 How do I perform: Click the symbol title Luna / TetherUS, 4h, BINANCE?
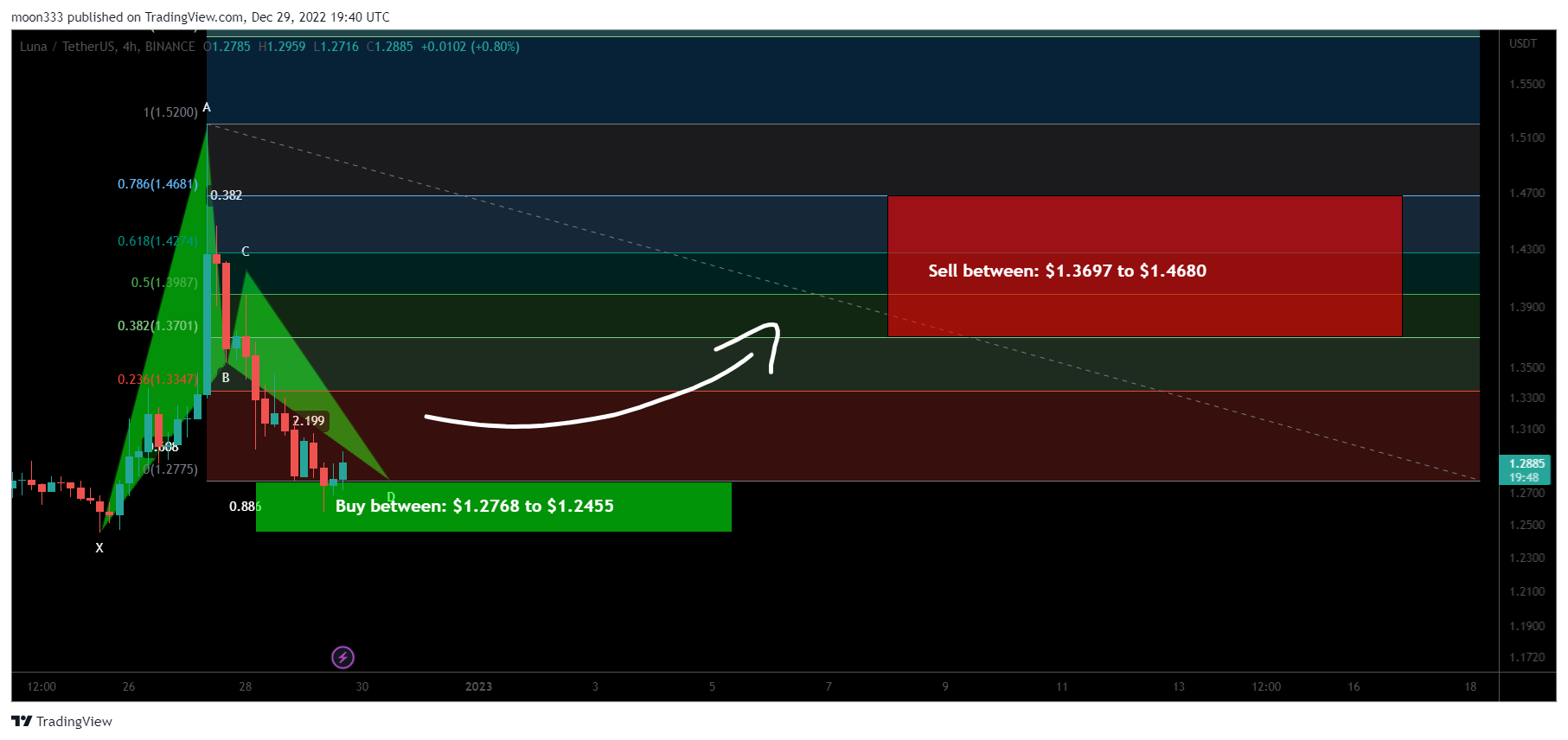tap(107, 47)
